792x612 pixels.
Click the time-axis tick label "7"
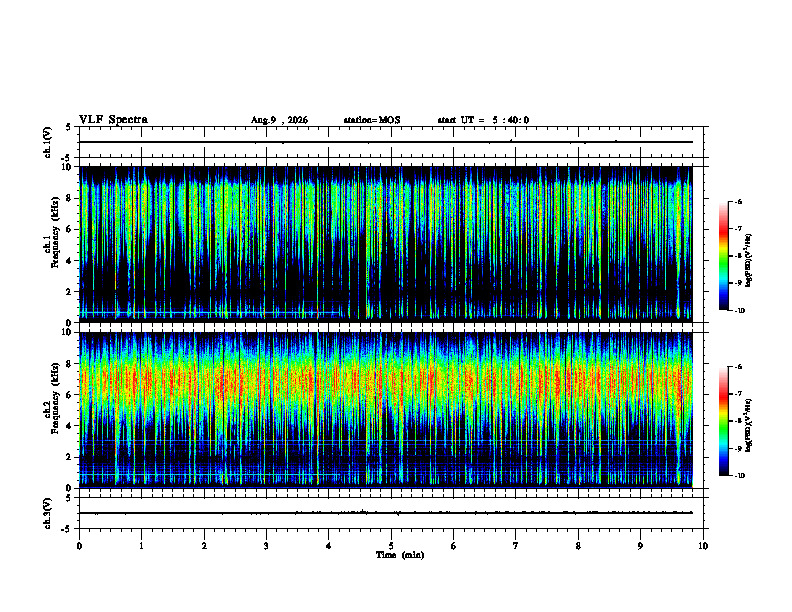[x=516, y=546]
